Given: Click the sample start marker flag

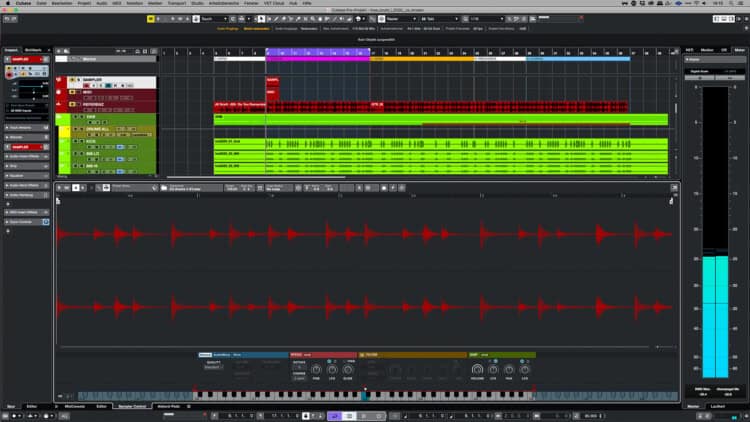Looking at the screenshot, I should pyautogui.click(x=58, y=201).
